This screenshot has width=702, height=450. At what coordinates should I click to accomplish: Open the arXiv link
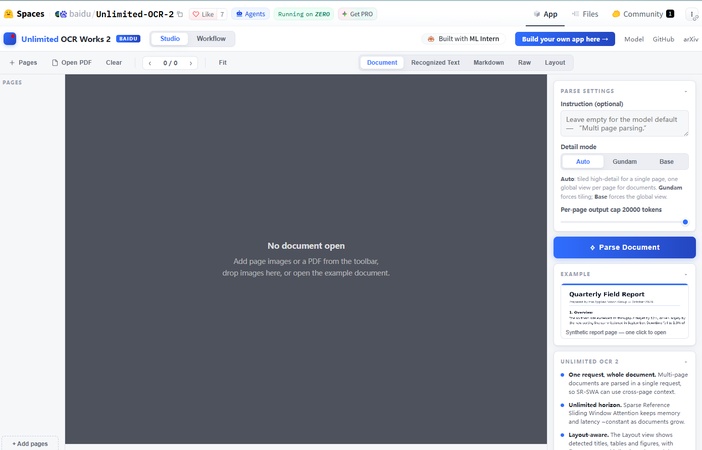(691, 39)
